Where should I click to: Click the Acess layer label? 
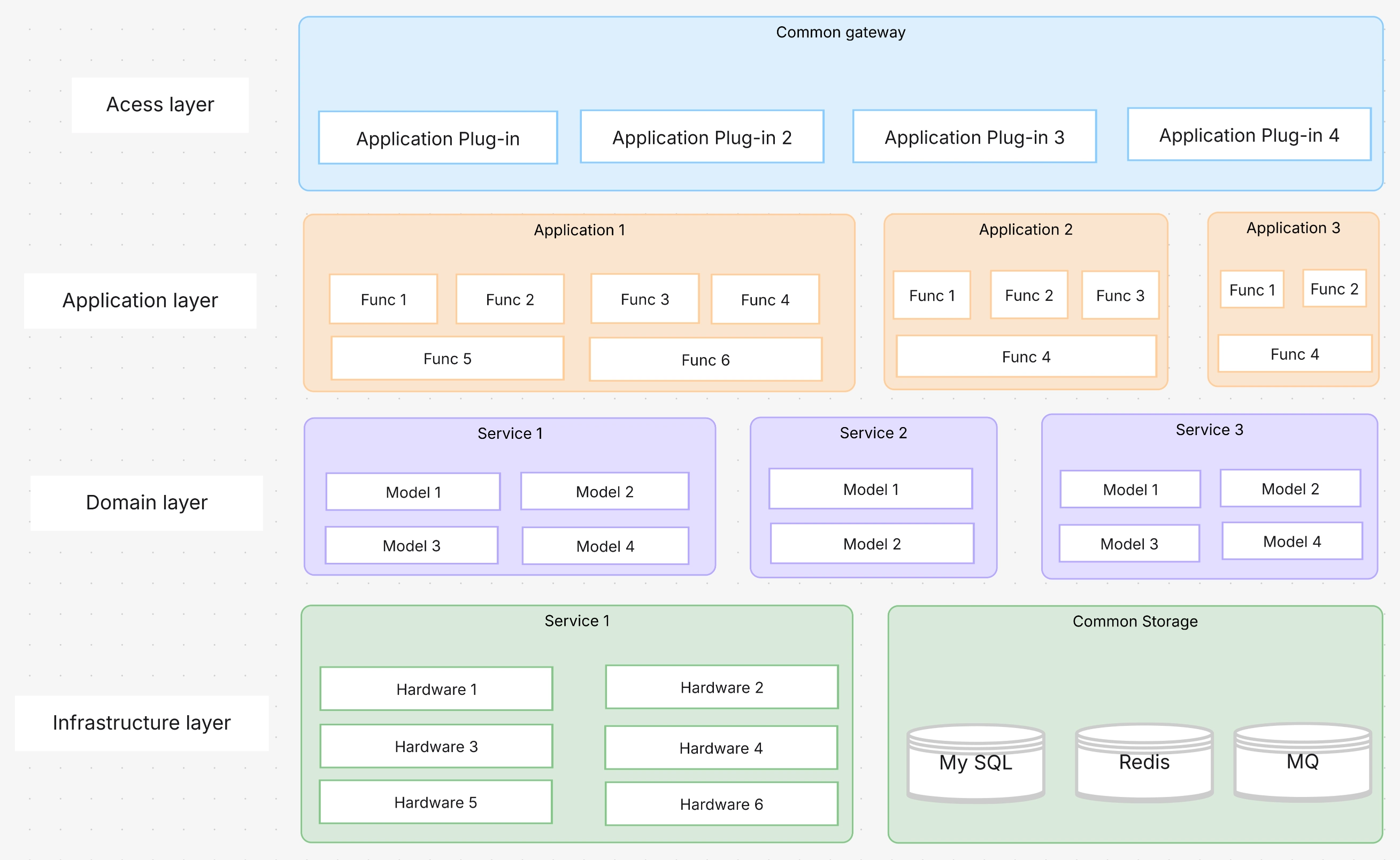pyautogui.click(x=160, y=105)
